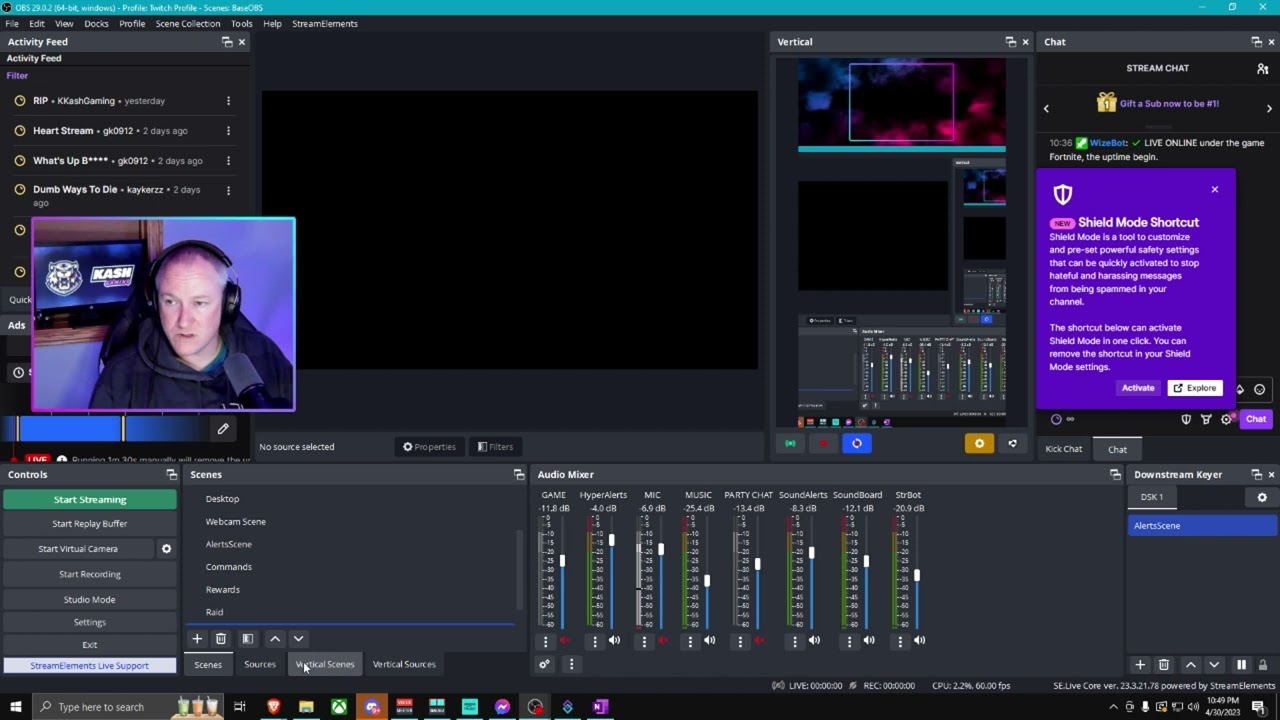Click the Start Recording button
Screen dimensions: 1280x720
tap(90, 574)
